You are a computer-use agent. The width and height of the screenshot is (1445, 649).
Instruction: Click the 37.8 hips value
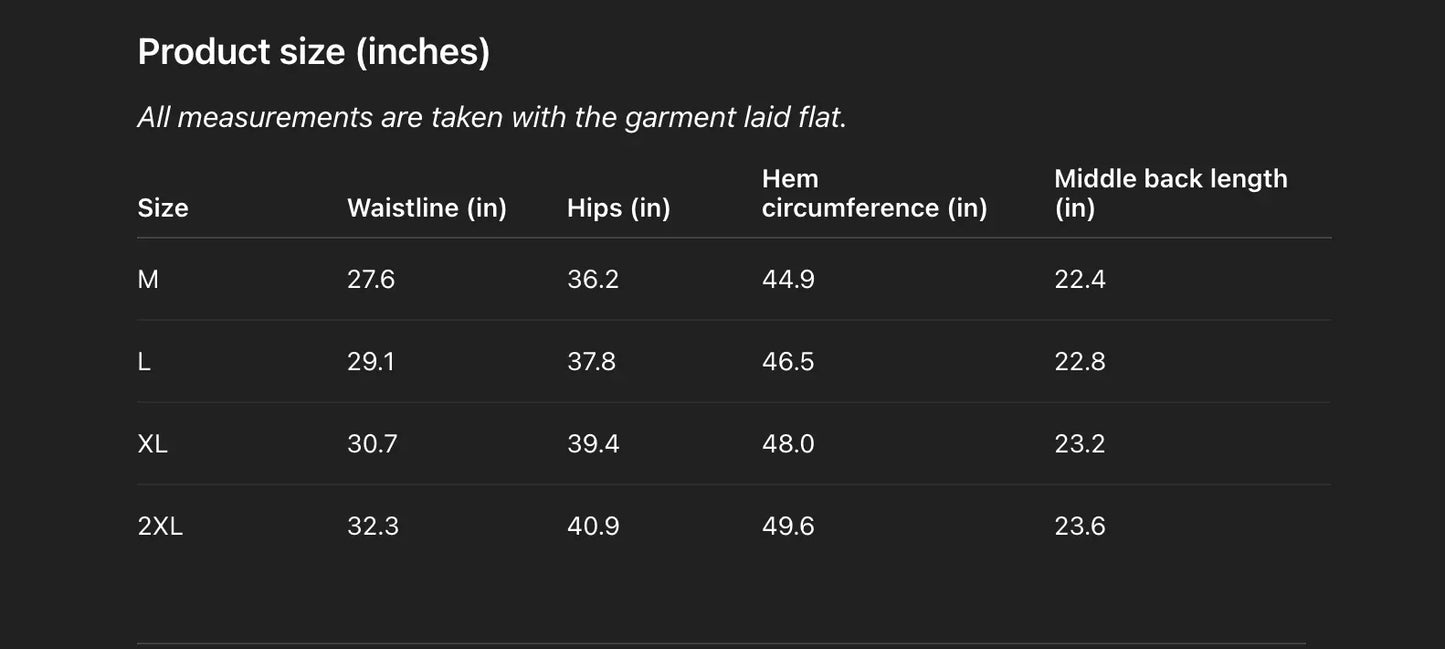pyautogui.click(x=591, y=361)
